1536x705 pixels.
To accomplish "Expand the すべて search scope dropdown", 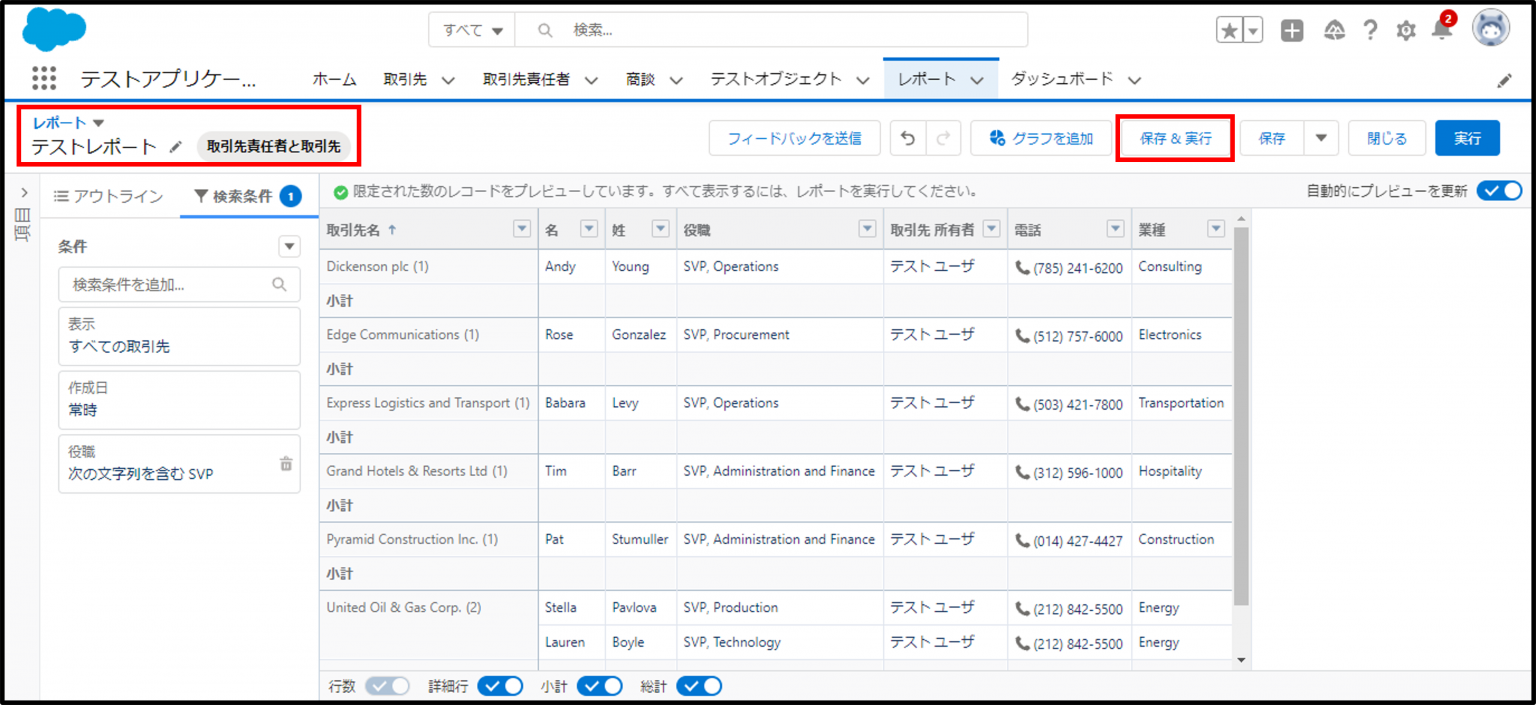I will (x=472, y=30).
